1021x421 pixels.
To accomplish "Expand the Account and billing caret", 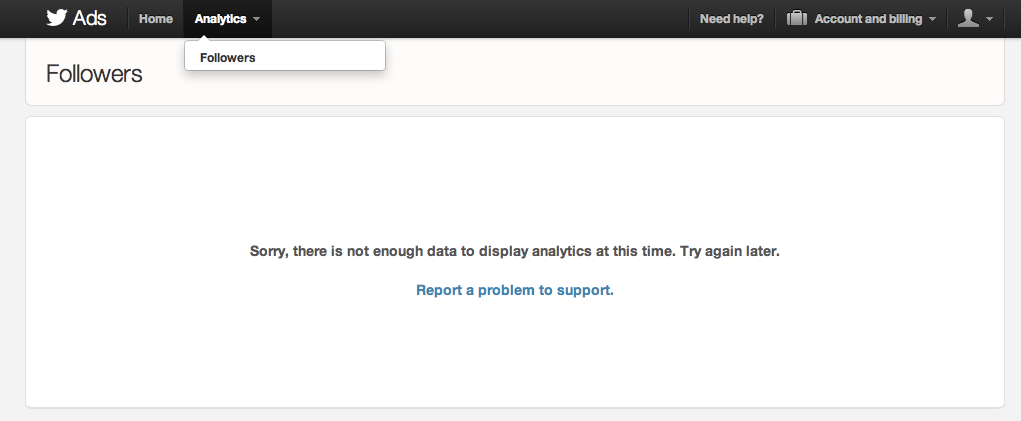I will pyautogui.click(x=932, y=20).
